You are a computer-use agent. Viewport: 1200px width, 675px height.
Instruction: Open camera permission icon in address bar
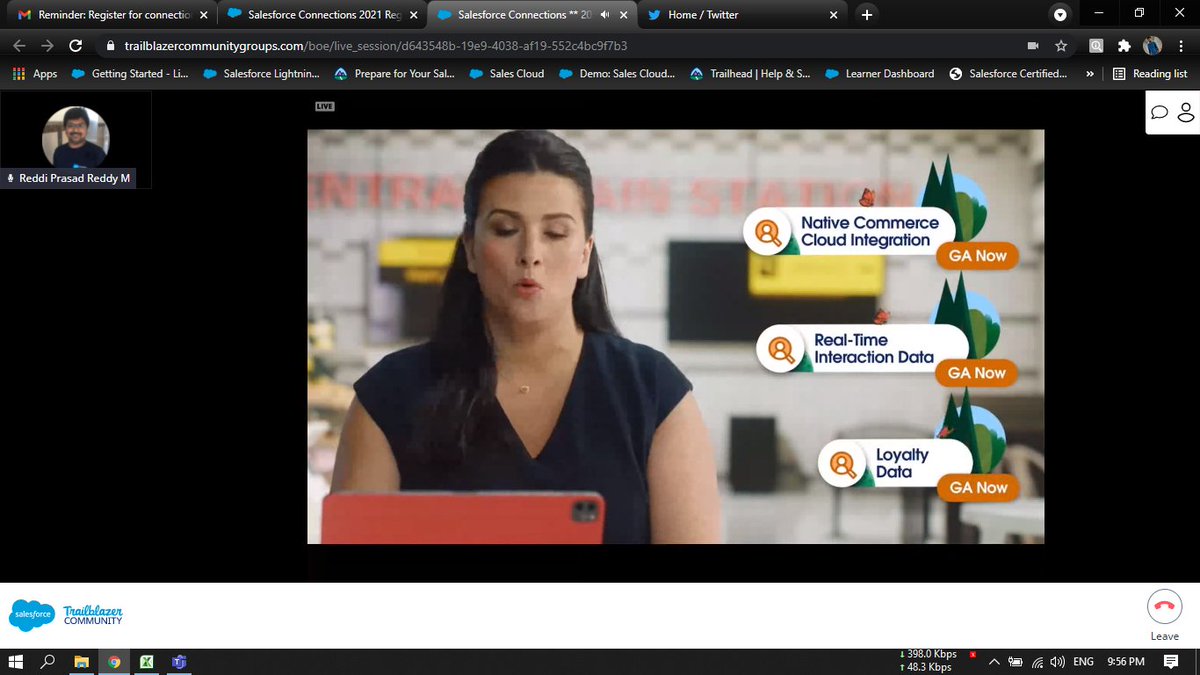coord(1033,46)
